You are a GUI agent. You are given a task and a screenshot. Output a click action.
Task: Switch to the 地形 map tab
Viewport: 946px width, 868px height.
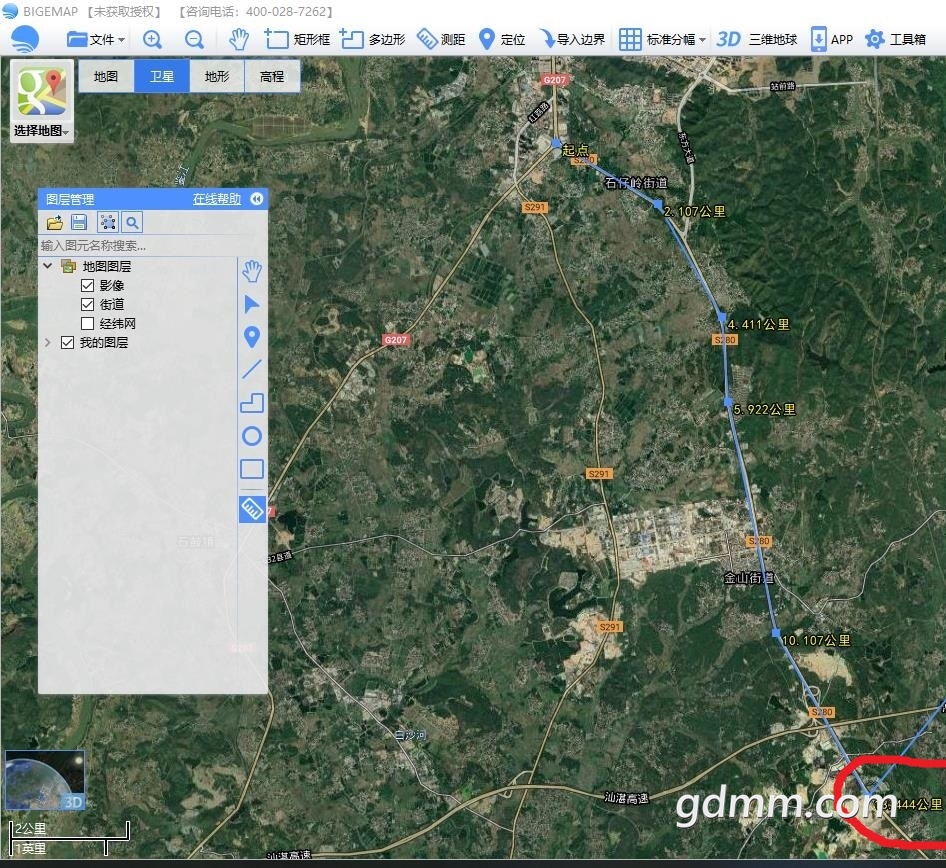216,76
